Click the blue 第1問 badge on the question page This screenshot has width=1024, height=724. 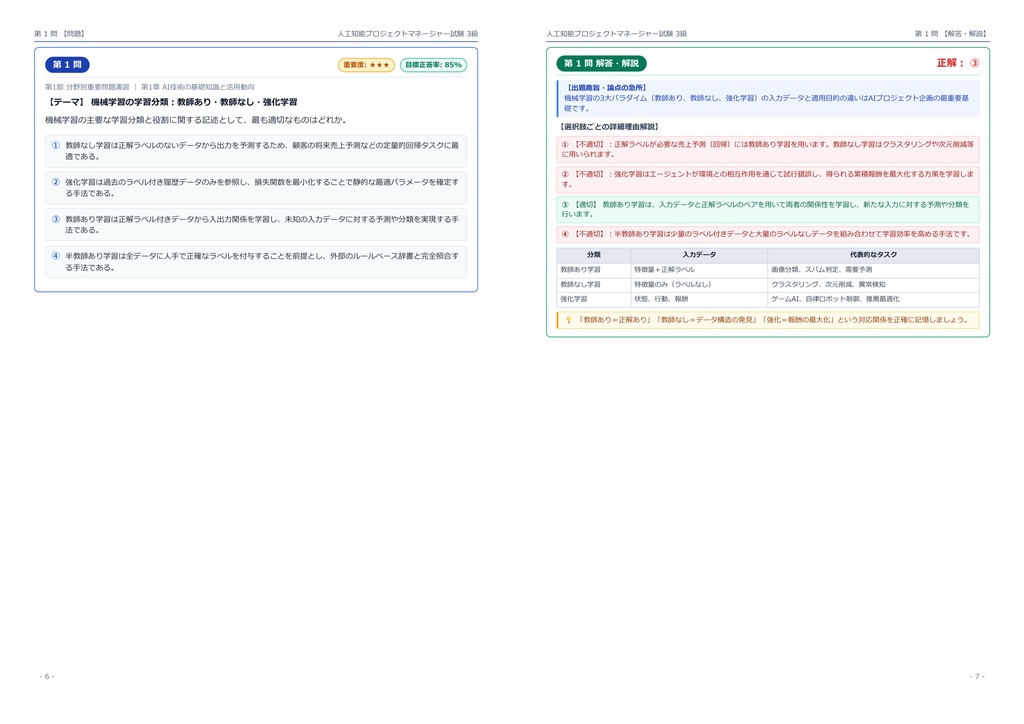click(67, 65)
